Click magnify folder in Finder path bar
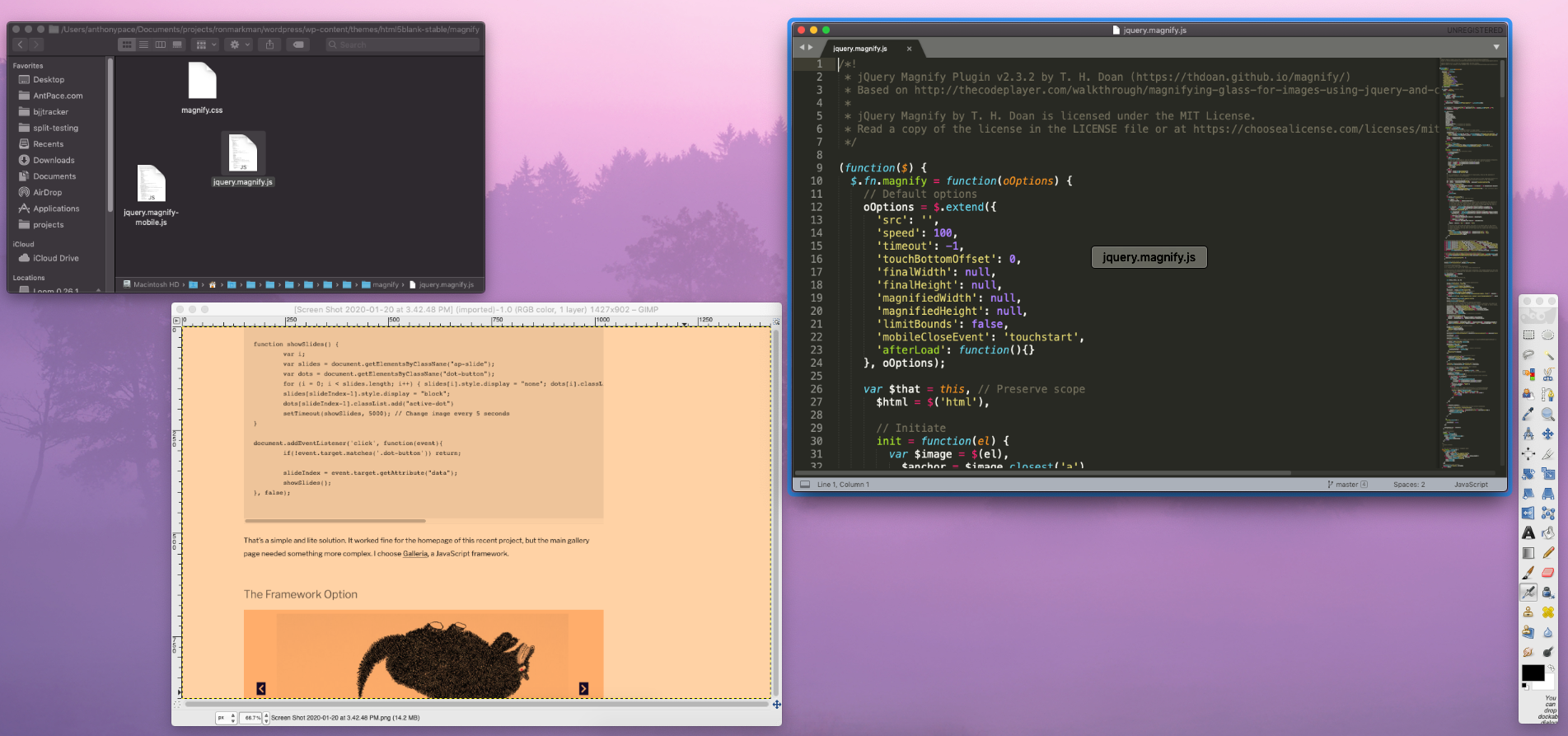The height and width of the screenshot is (736, 1568). tap(380, 284)
